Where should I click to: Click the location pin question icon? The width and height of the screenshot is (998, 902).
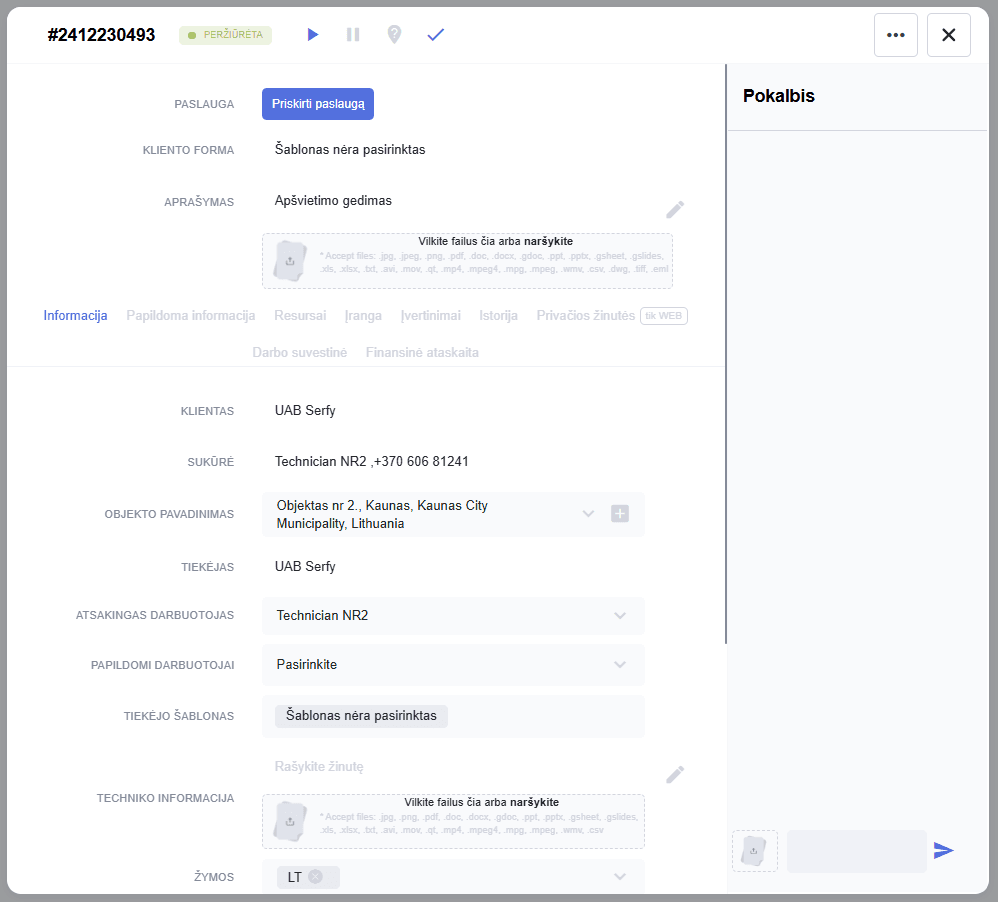click(x=394, y=35)
